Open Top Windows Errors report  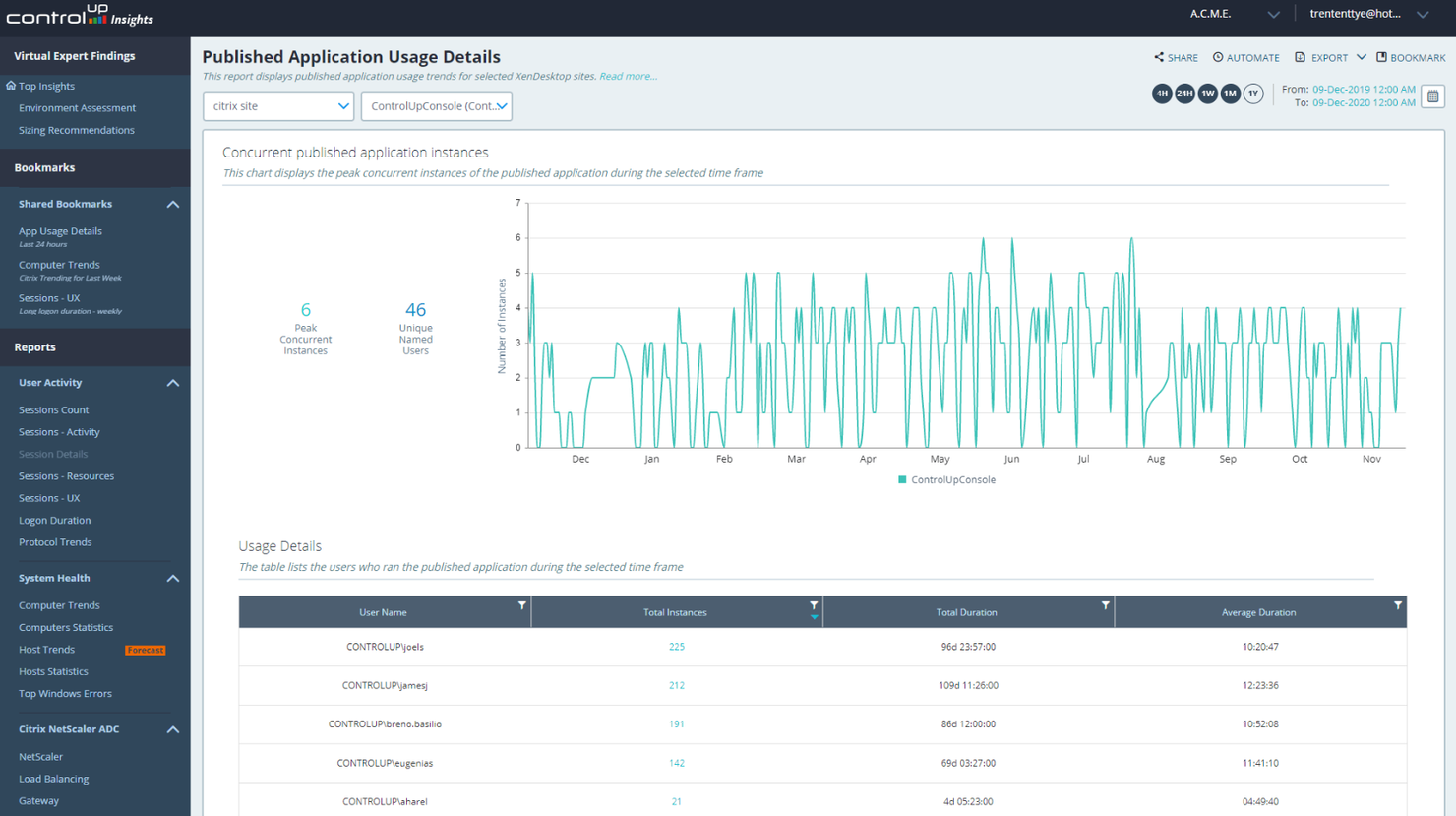65,694
